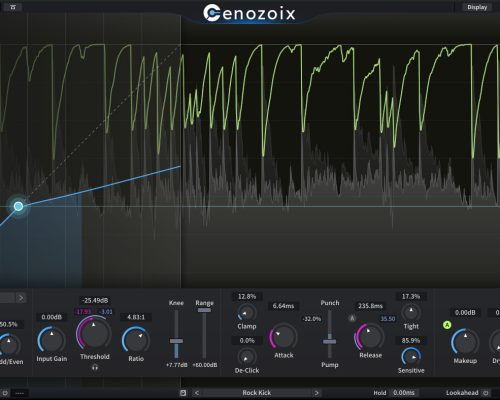Image resolution: width=500 pixels, height=400 pixels.
Task: Click the Clamp knob
Action: pos(247,313)
